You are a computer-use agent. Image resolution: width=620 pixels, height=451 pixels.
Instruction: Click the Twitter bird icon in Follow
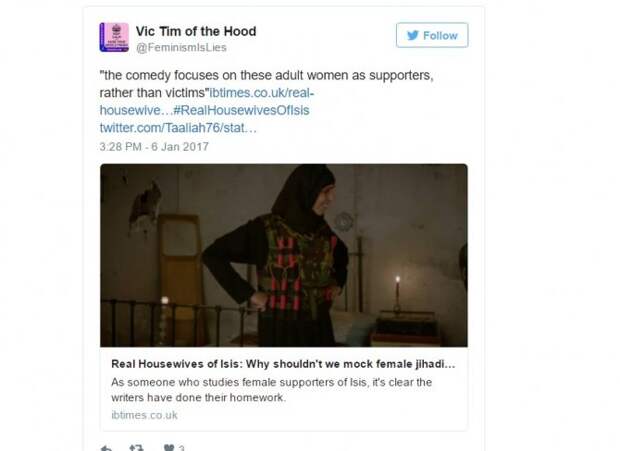(413, 36)
